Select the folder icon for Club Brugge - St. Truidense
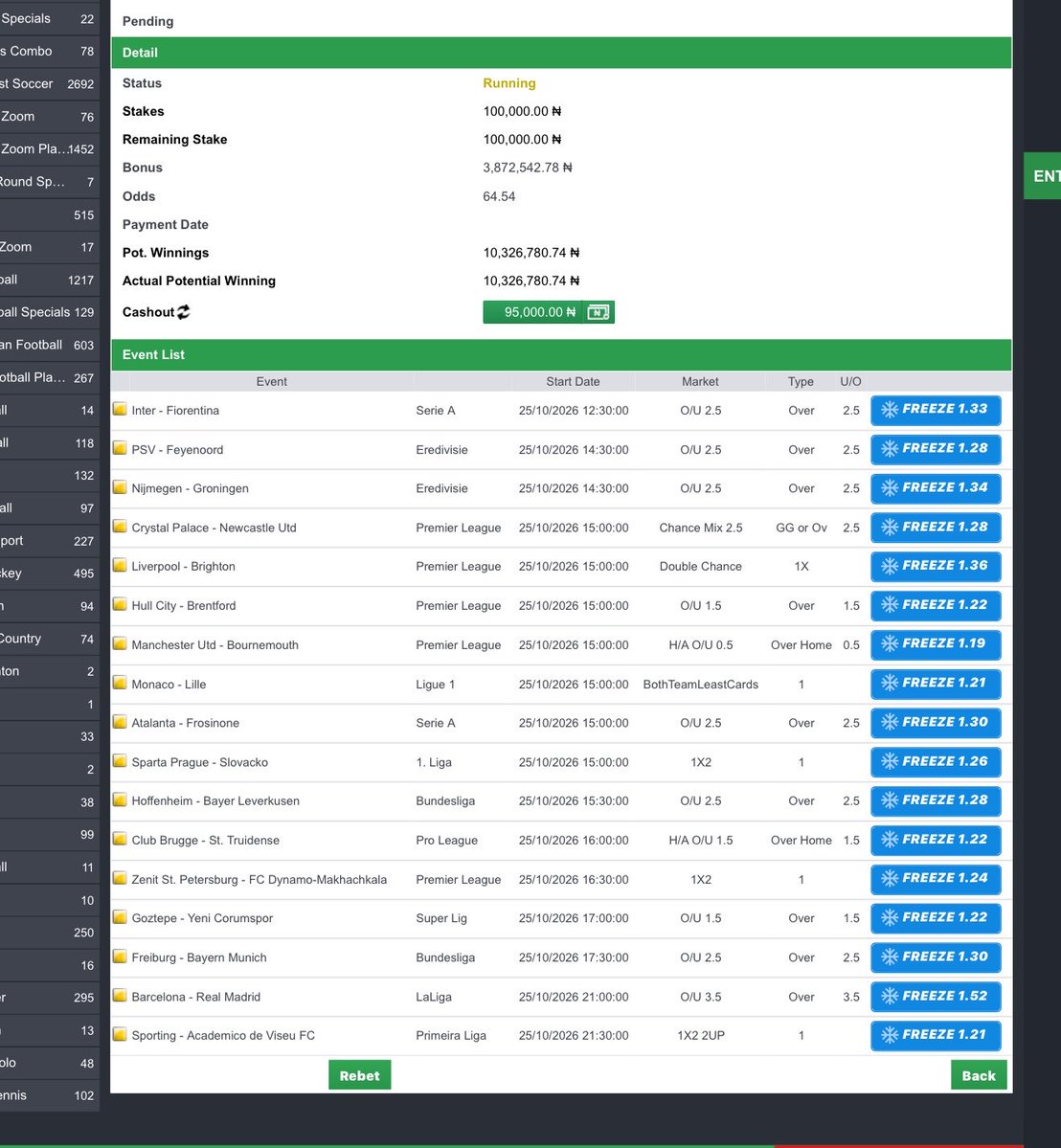1061x1148 pixels. pyautogui.click(x=120, y=839)
